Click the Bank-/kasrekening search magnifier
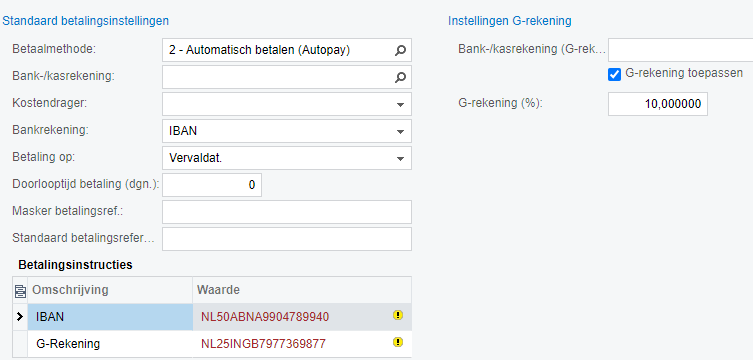The width and height of the screenshot is (753, 360). tap(400, 77)
